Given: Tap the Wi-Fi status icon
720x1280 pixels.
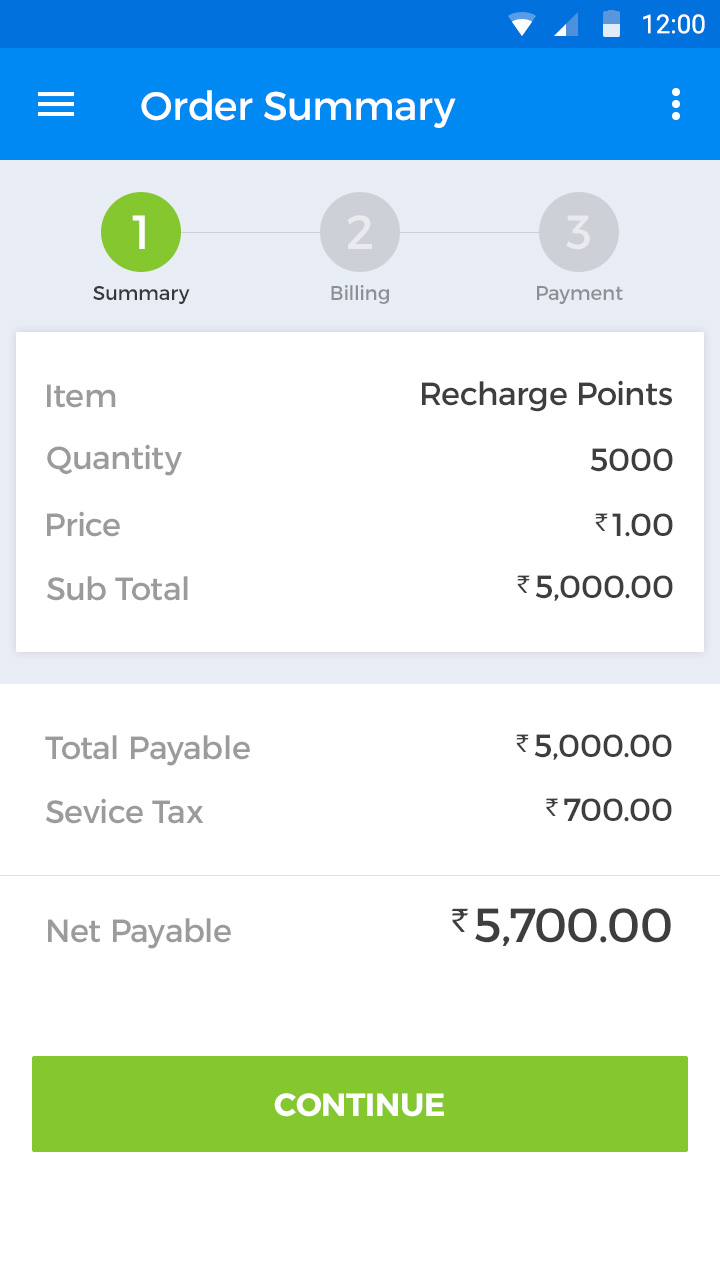Looking at the screenshot, I should (522, 24).
